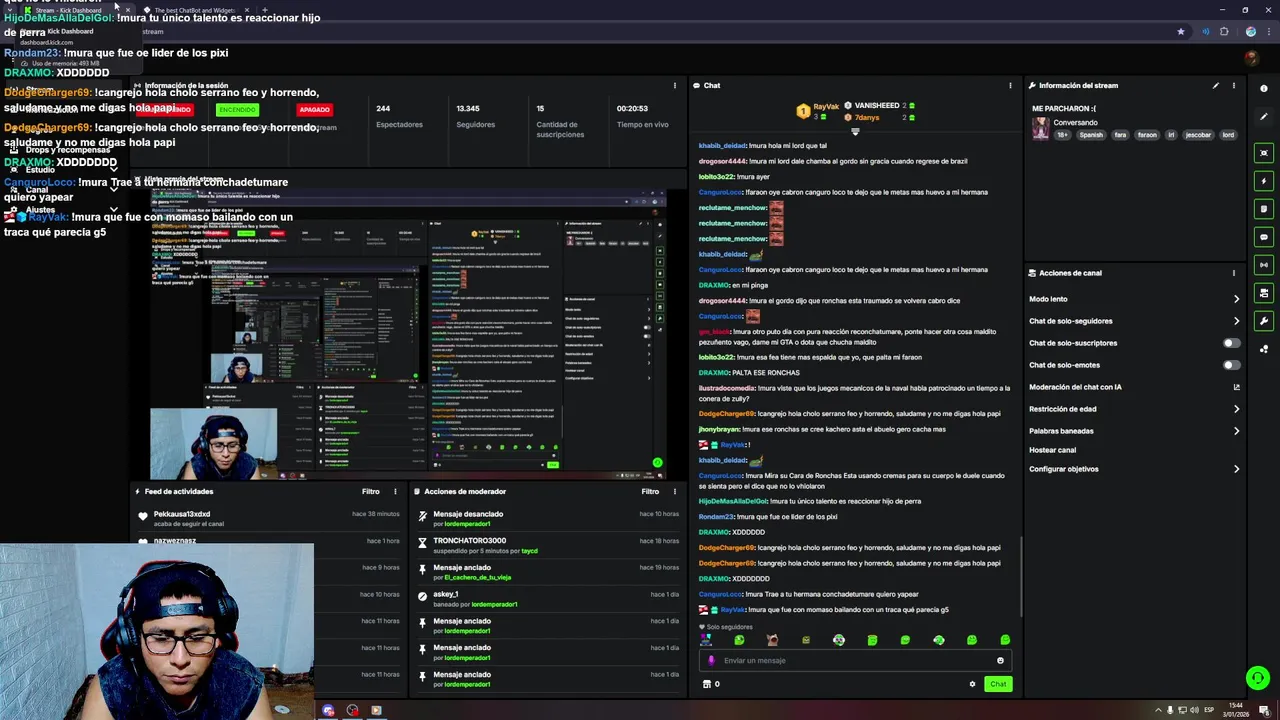Viewport: 1280px width, 720px height.
Task: Insert the first emote in the emote row
Action: [x=706, y=640]
